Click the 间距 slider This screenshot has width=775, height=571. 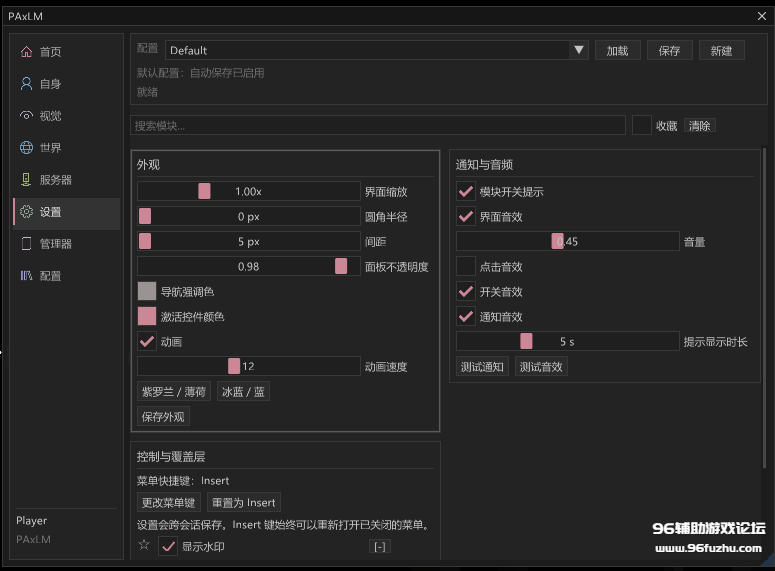(x=249, y=241)
